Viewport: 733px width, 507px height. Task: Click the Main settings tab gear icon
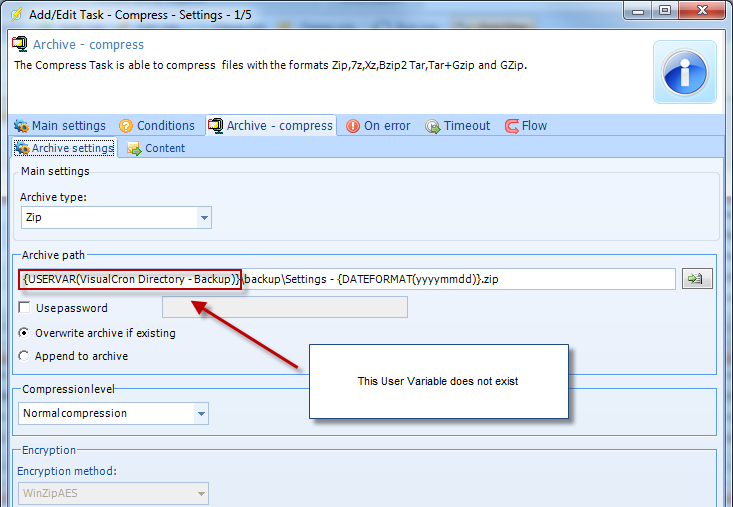tap(20, 126)
